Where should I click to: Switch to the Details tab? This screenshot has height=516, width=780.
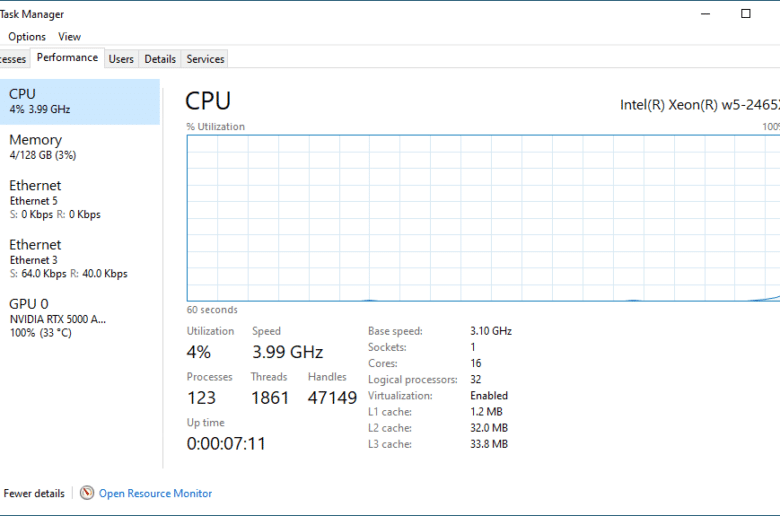point(160,59)
